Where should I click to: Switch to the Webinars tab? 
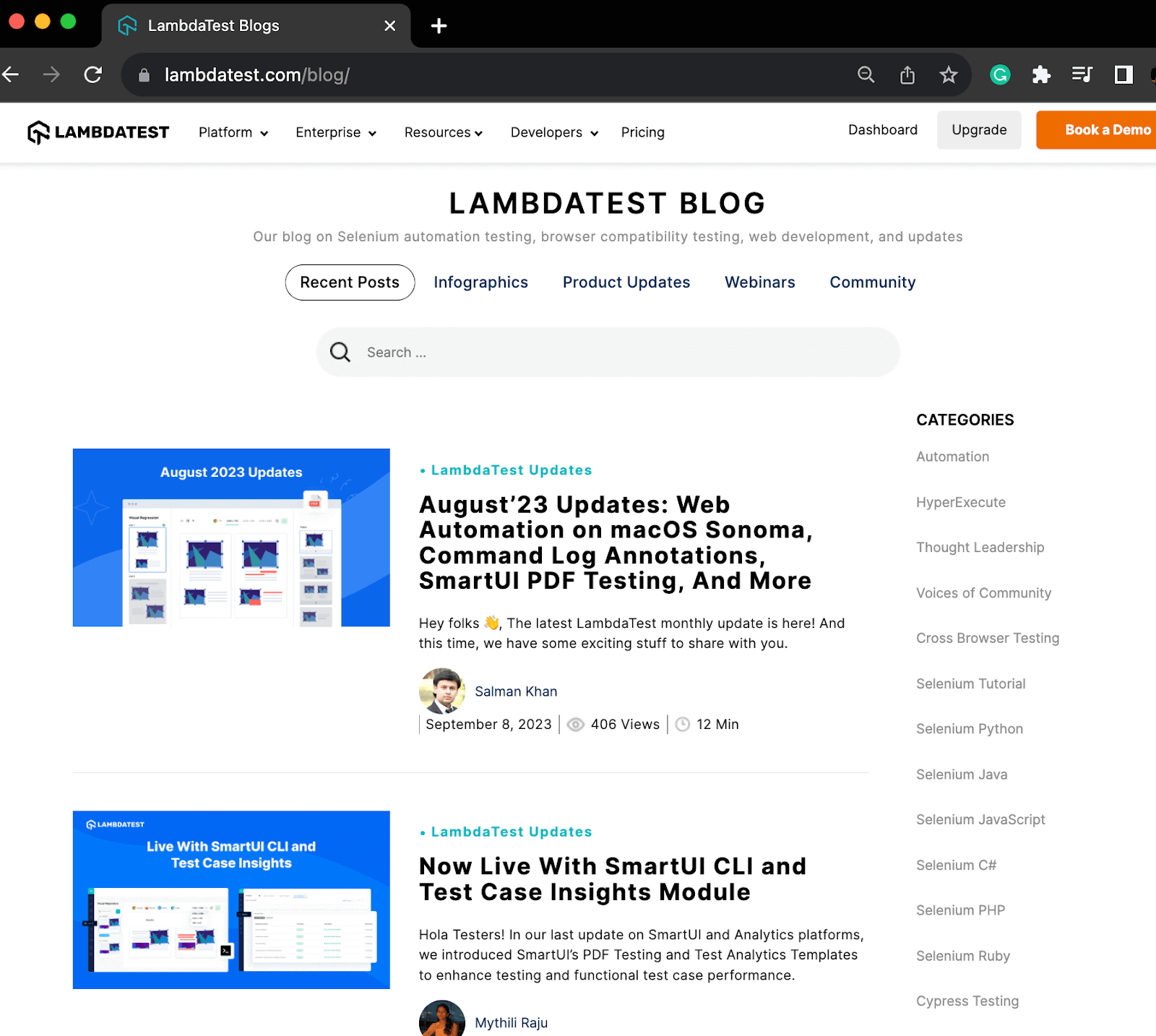point(759,282)
